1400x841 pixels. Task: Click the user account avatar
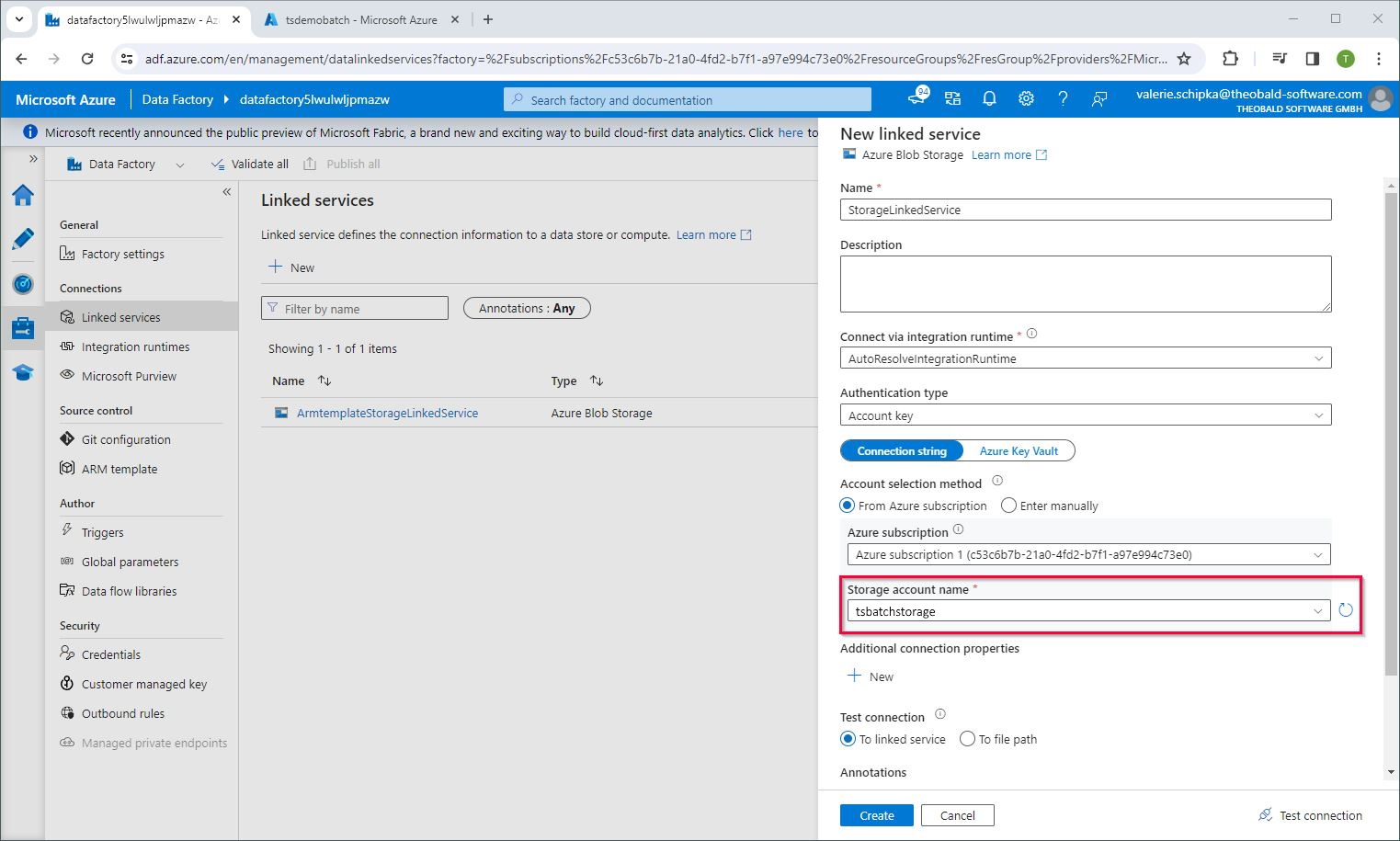(1380, 99)
